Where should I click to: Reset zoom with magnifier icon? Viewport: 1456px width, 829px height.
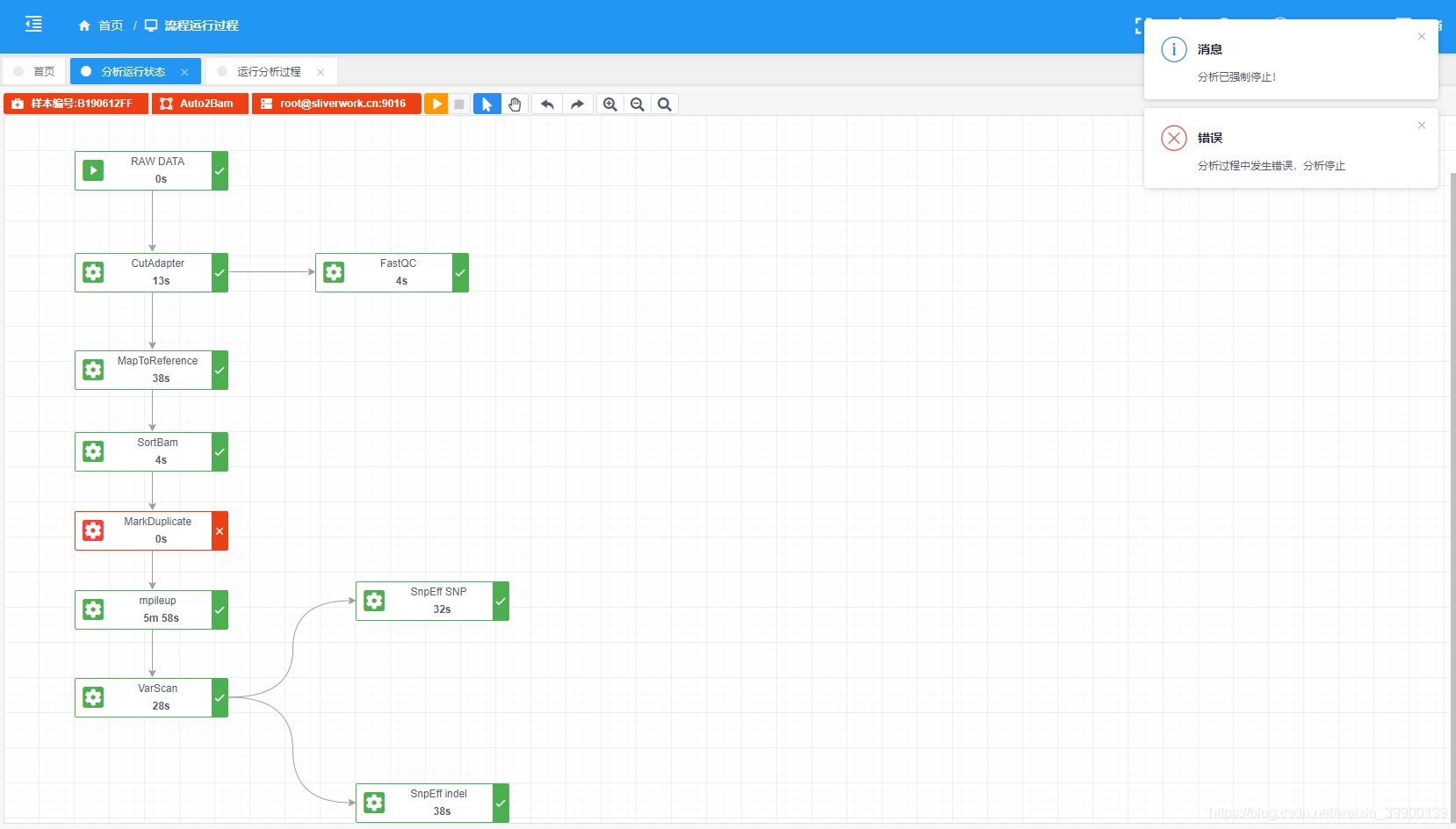pos(665,104)
